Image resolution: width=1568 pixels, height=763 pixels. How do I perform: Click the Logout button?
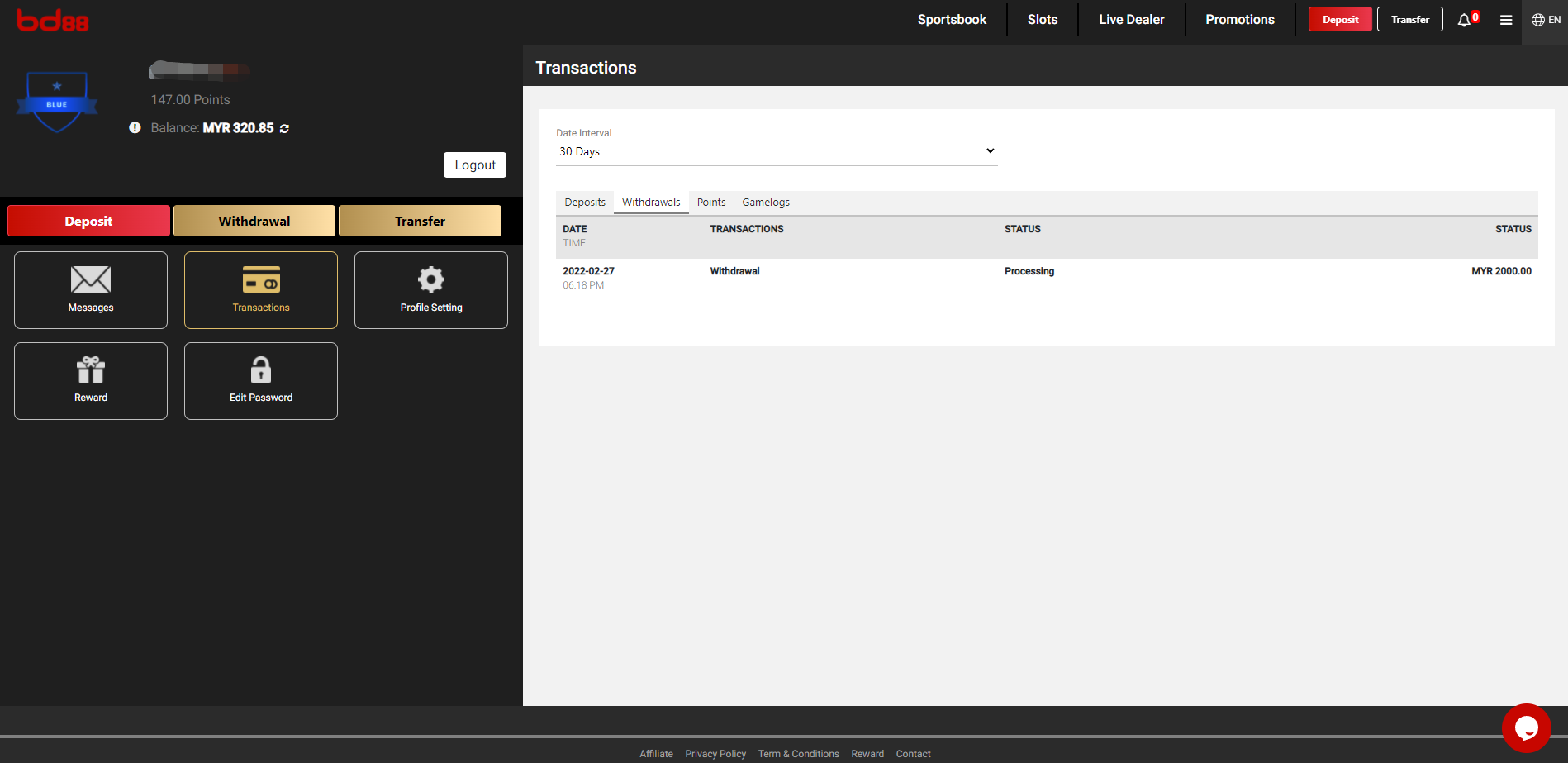(x=475, y=165)
